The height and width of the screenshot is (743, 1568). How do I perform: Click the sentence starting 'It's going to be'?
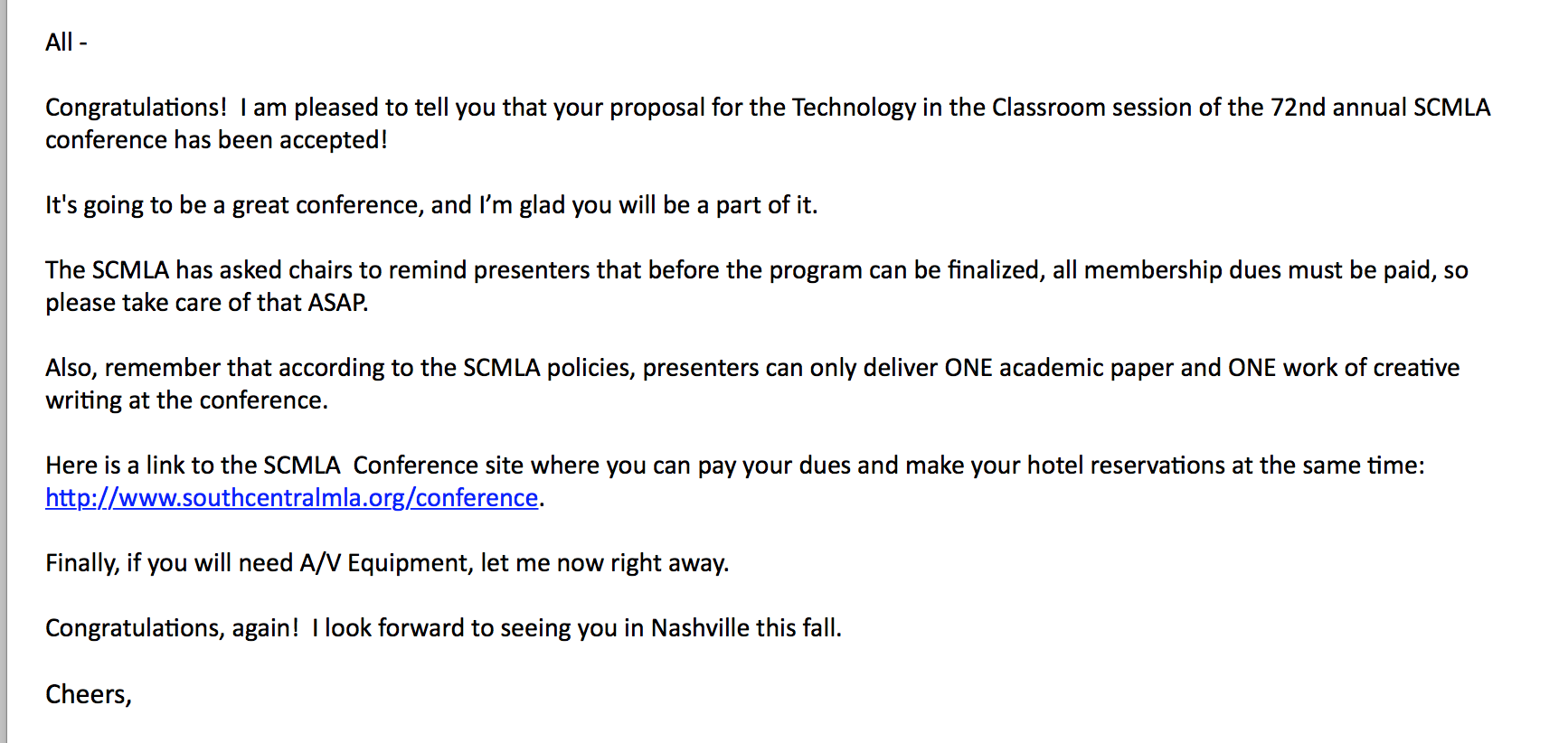[x=431, y=205]
